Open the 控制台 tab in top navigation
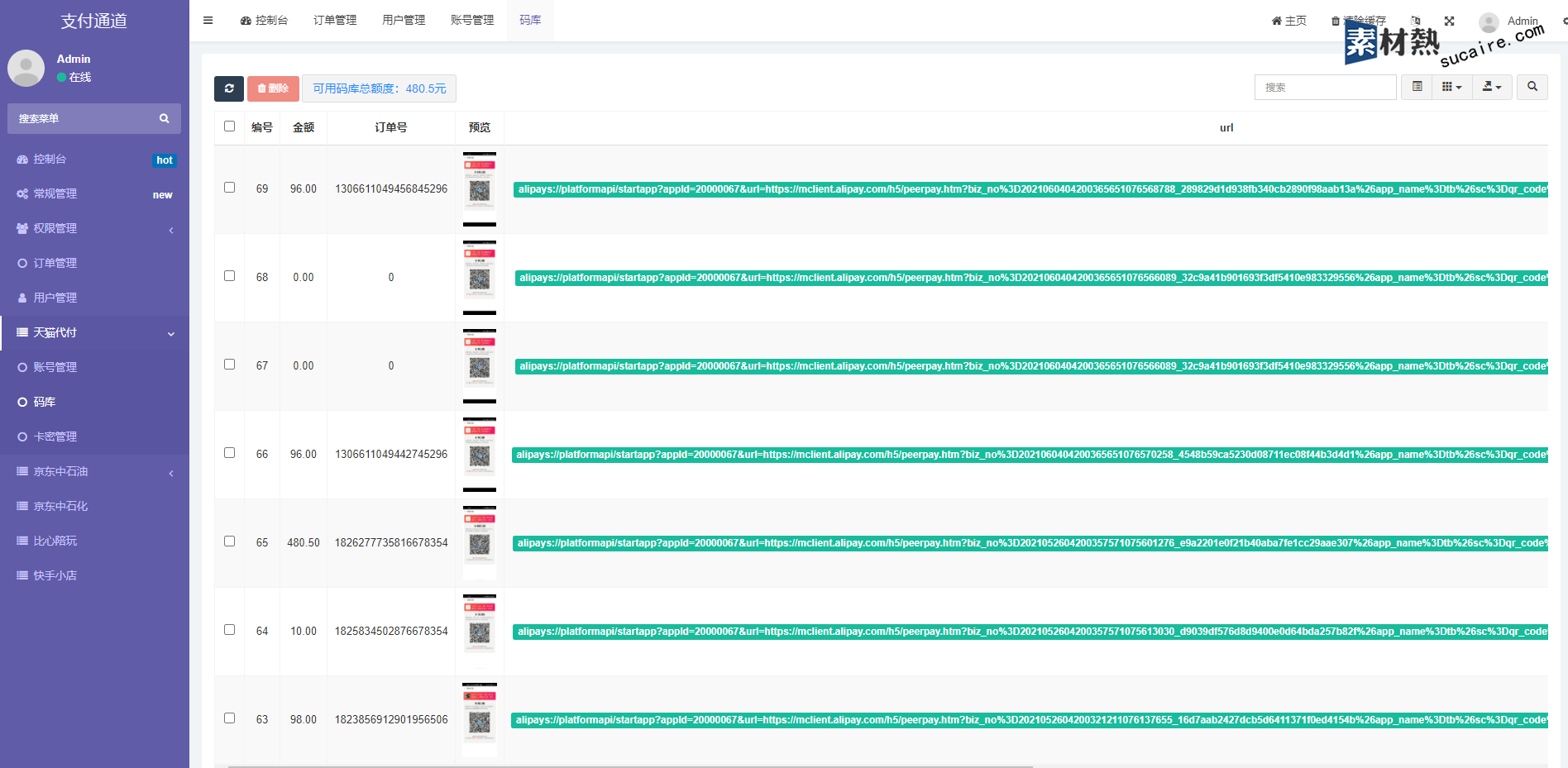The image size is (1568, 768). point(264,21)
